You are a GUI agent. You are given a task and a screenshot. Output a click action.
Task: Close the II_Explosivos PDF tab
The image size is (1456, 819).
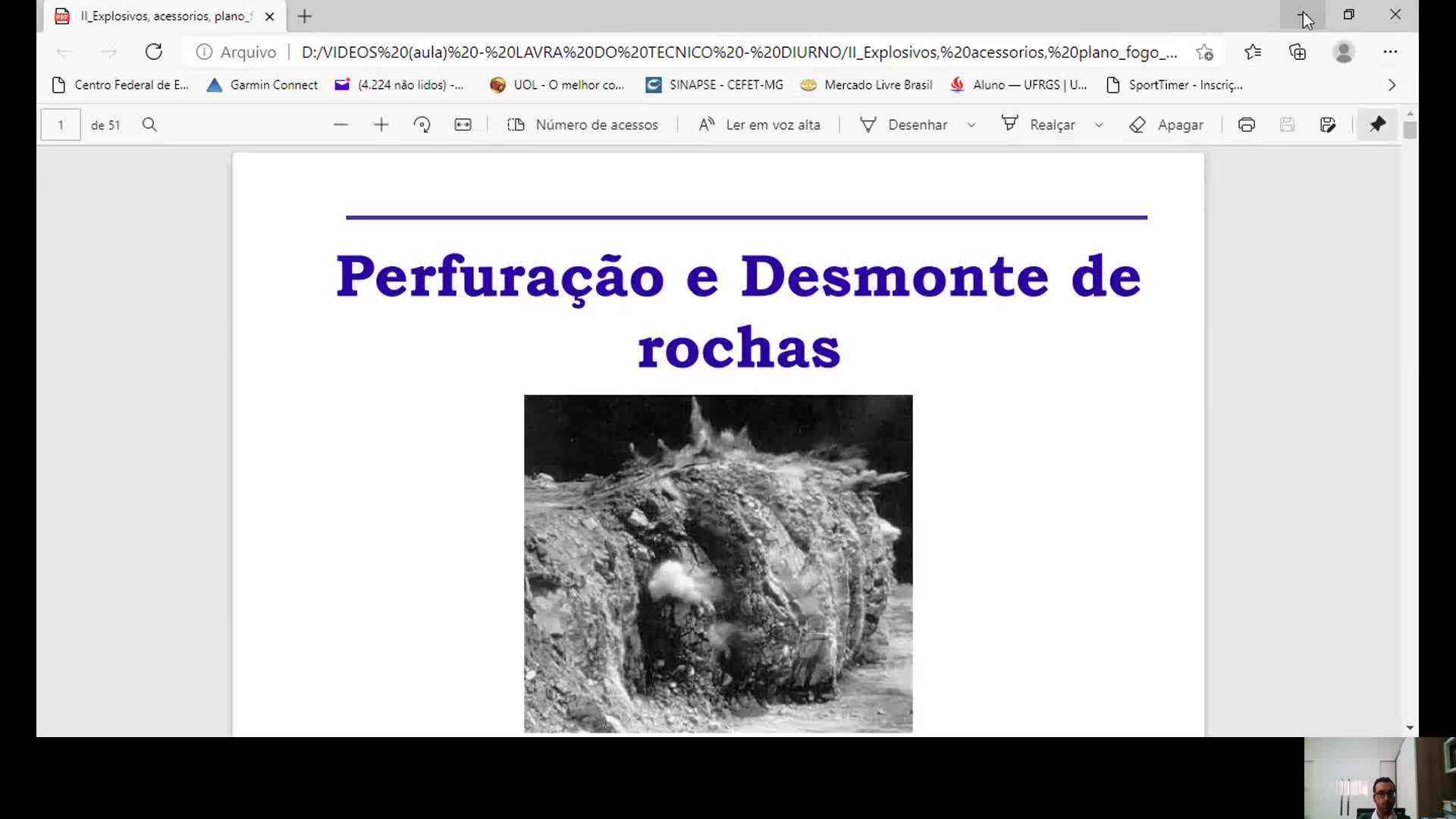pos(269,16)
